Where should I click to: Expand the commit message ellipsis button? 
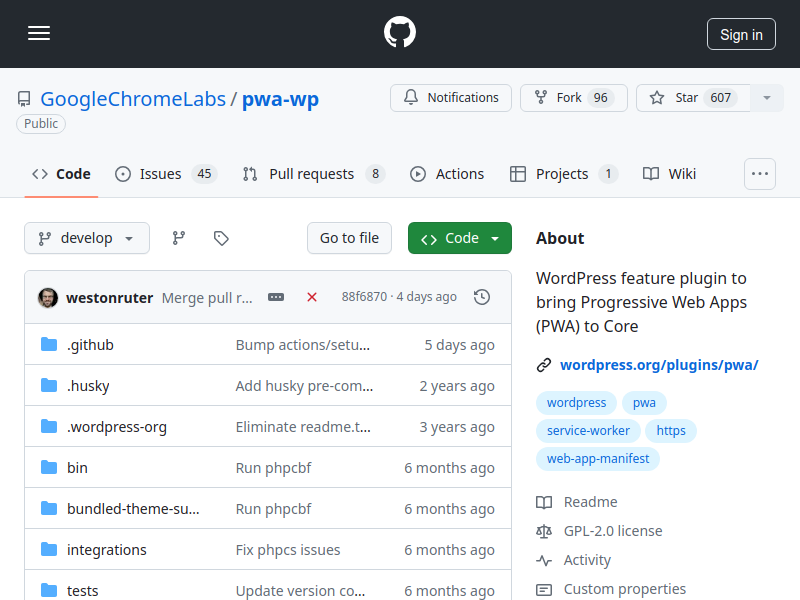pos(276,297)
